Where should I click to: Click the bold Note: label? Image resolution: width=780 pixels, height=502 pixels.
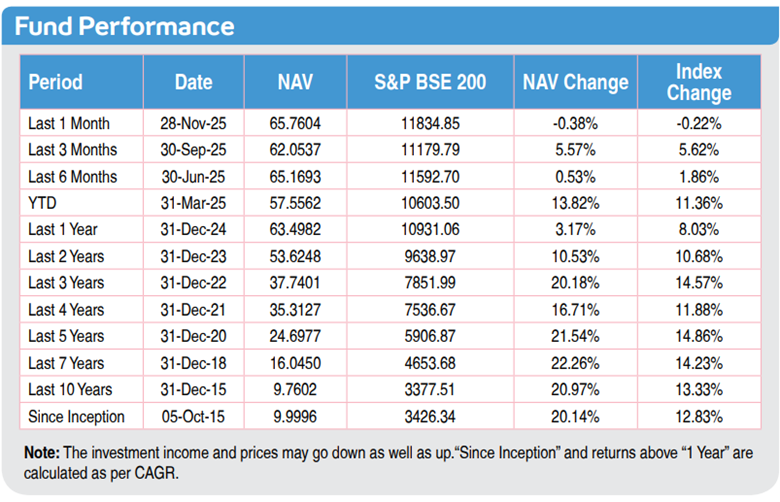(x=42, y=453)
